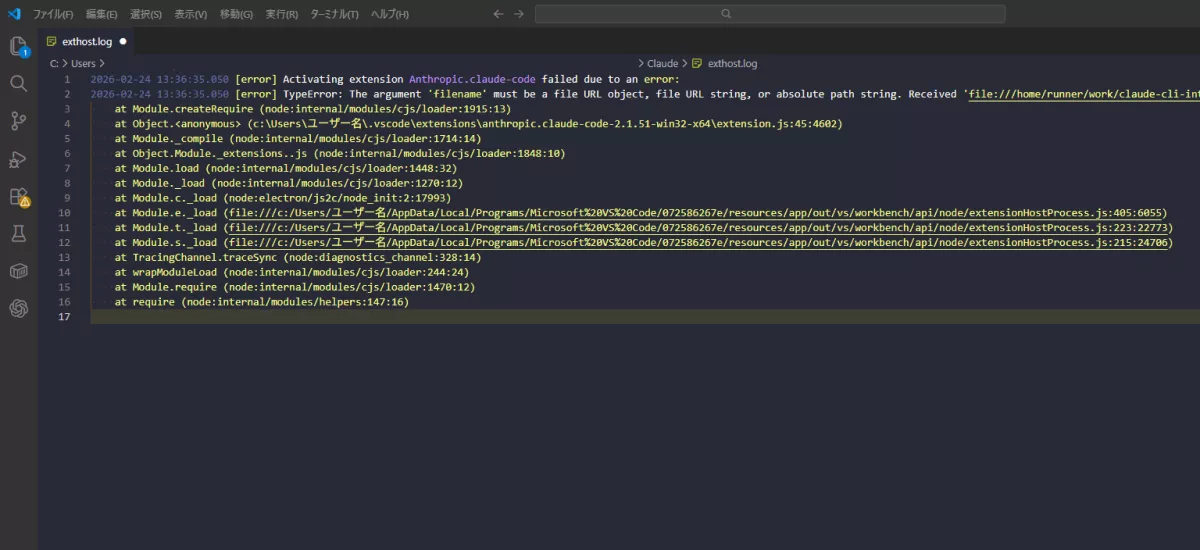
Task: Click 'Anthropic.claude-code' text on line 1
Action: coord(472,79)
